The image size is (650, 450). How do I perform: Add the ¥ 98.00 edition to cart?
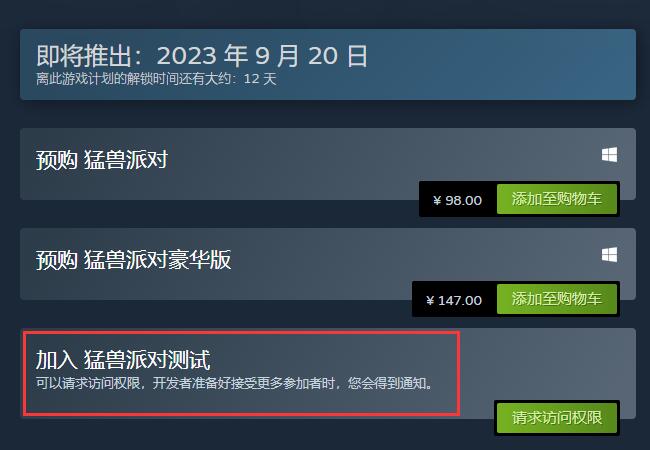557,199
